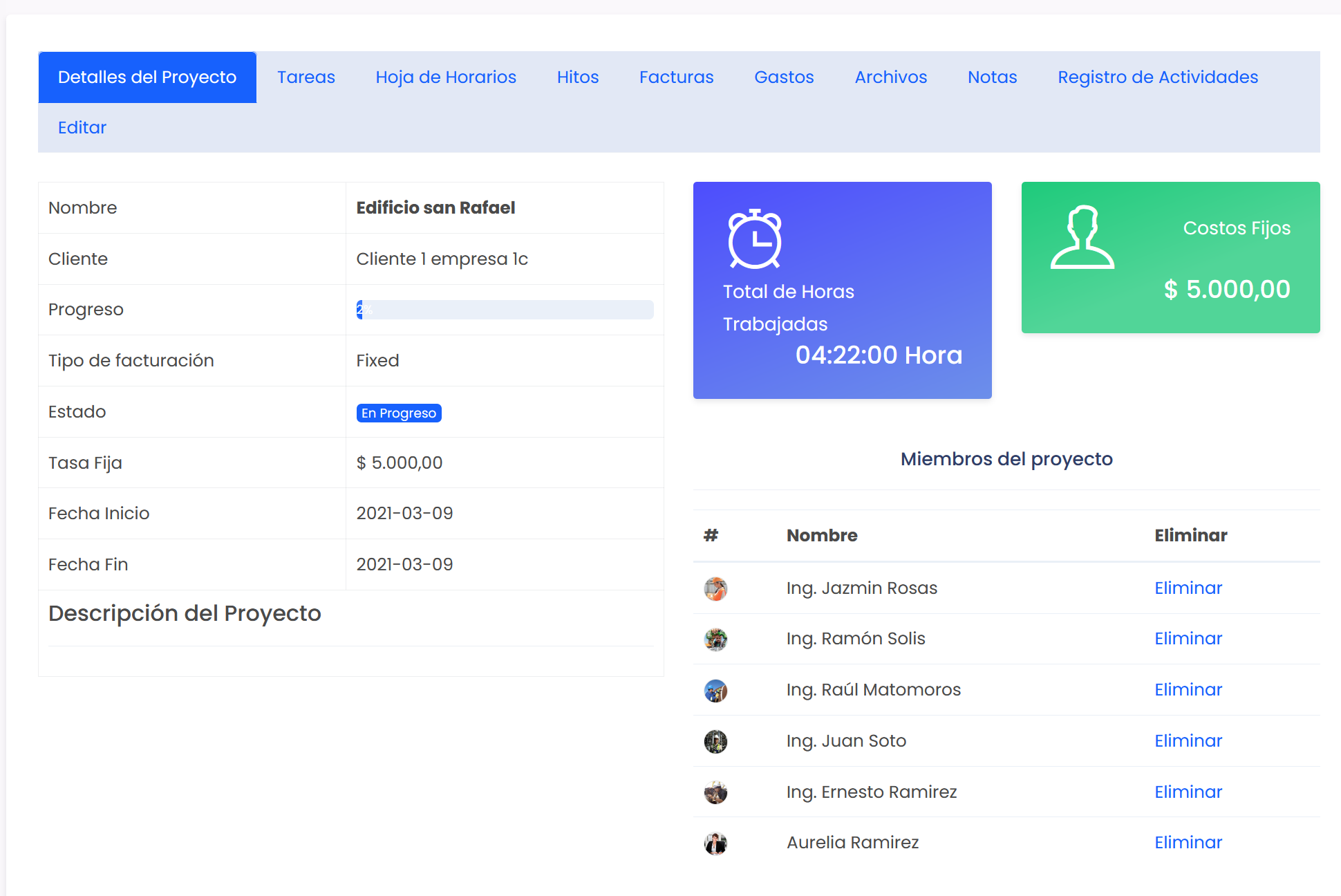Click the user silhouette icon in Costos Fijos card

[x=1082, y=237]
